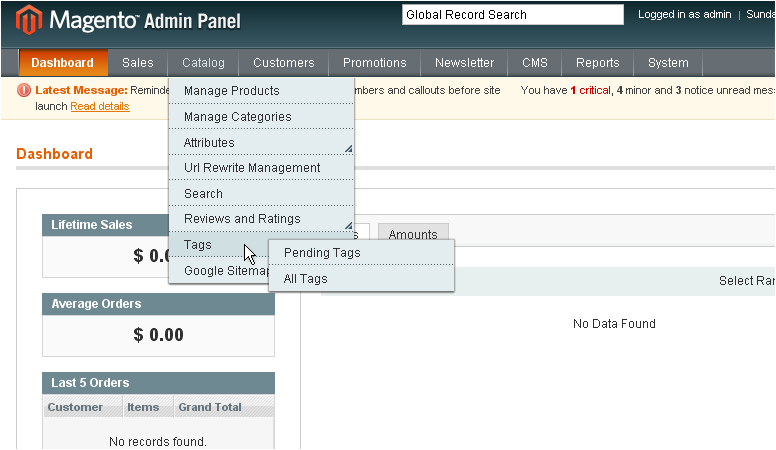This screenshot has width=776, height=450.
Task: Open the CMS menu
Action: 535,63
